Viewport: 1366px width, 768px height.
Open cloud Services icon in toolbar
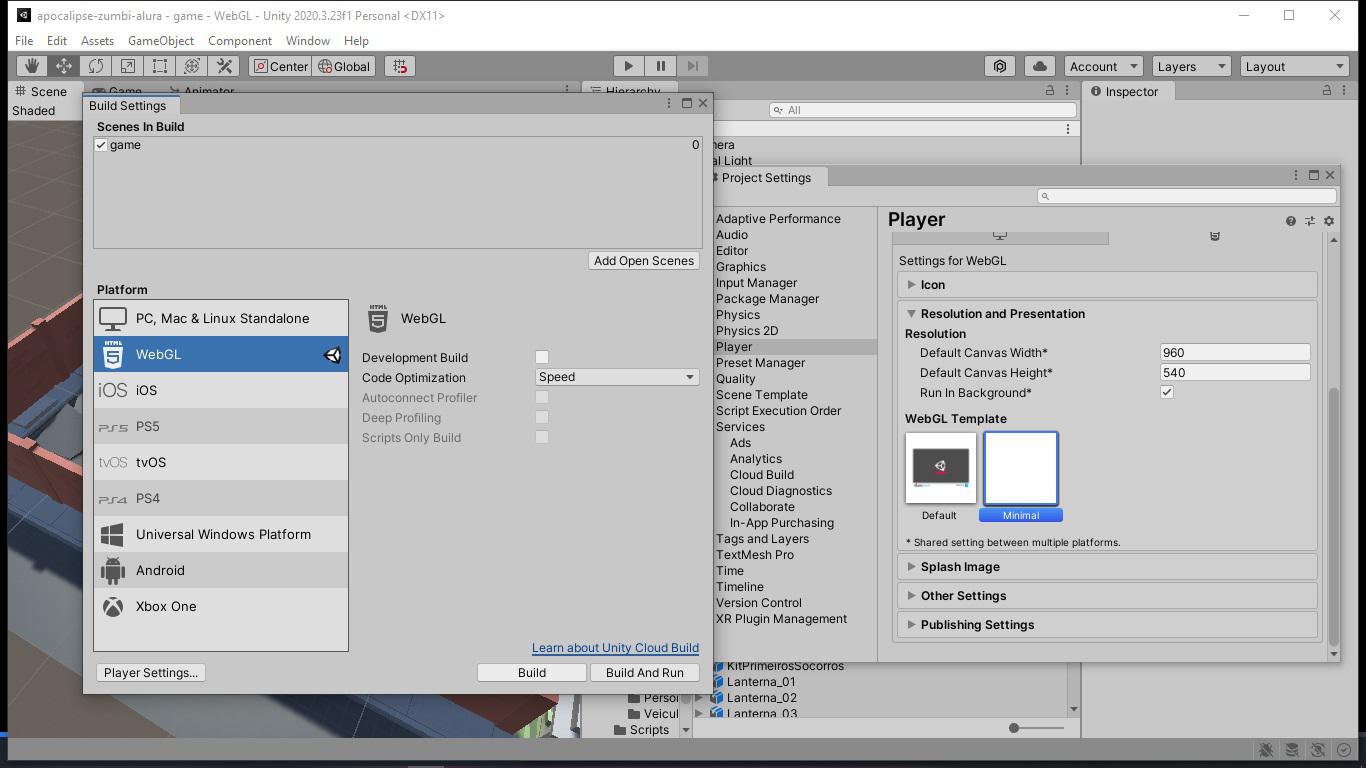pos(1040,66)
